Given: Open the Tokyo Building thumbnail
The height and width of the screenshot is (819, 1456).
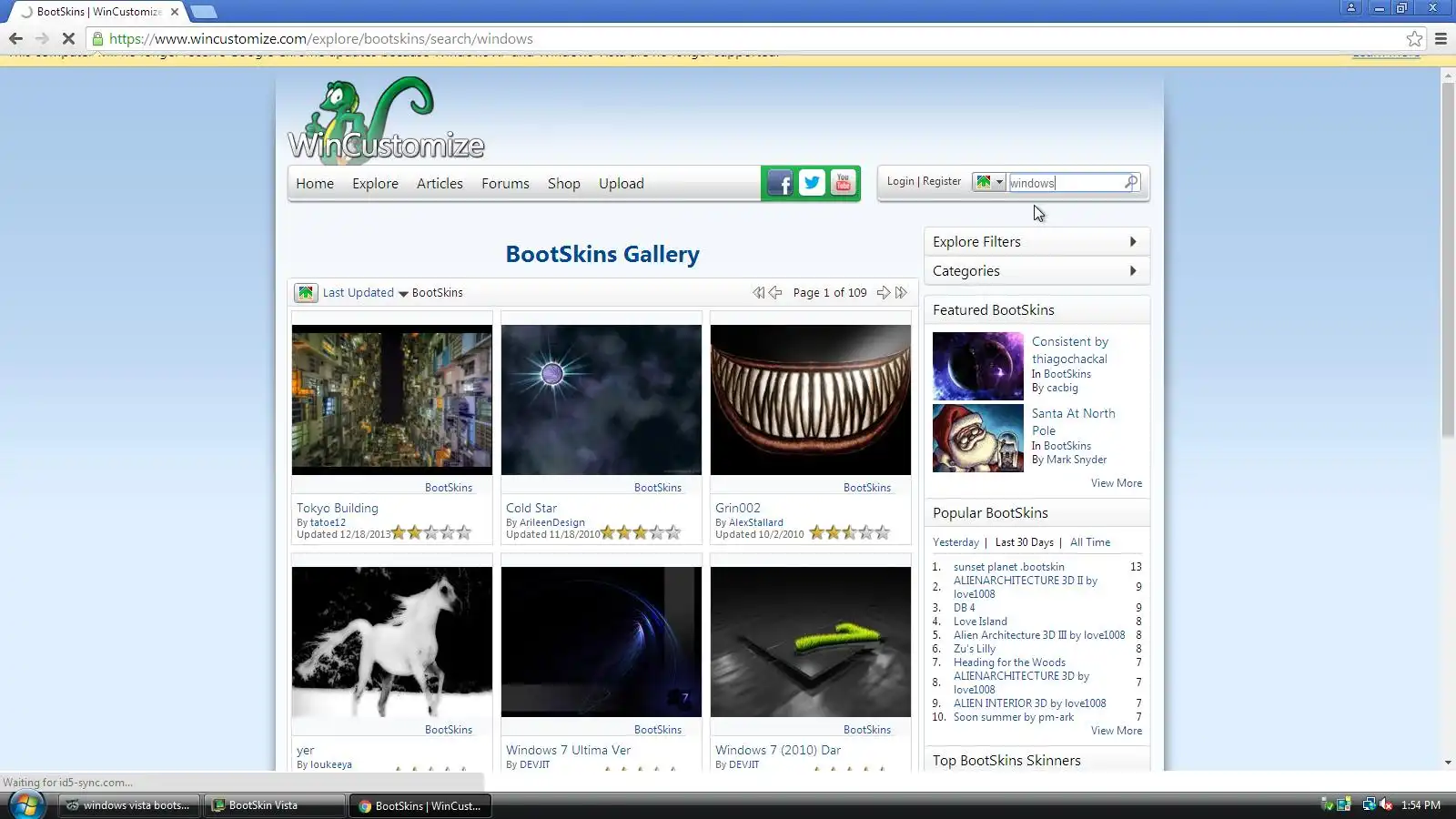Looking at the screenshot, I should 392,399.
